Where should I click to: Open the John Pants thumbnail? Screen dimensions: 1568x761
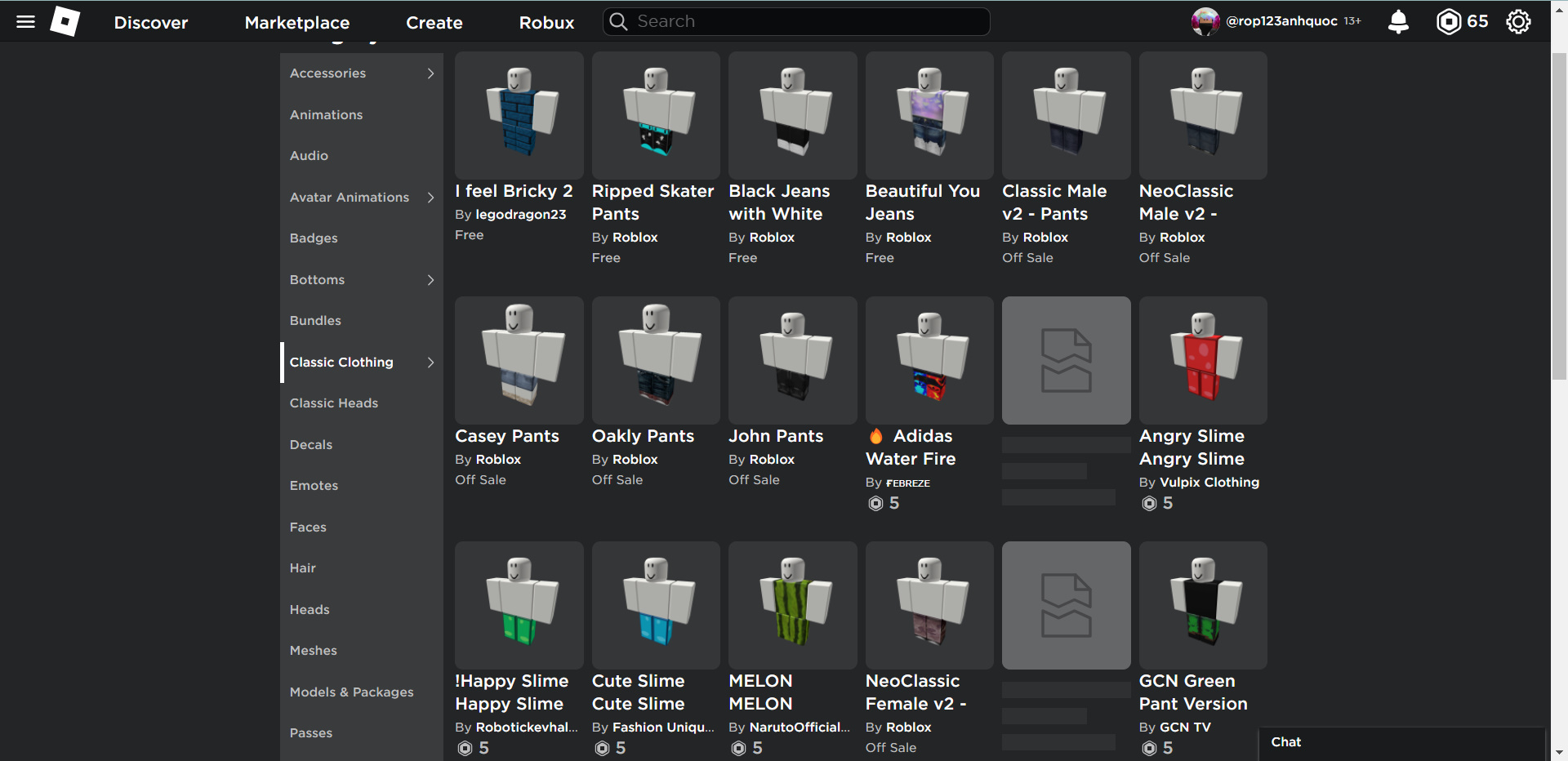[x=793, y=360]
